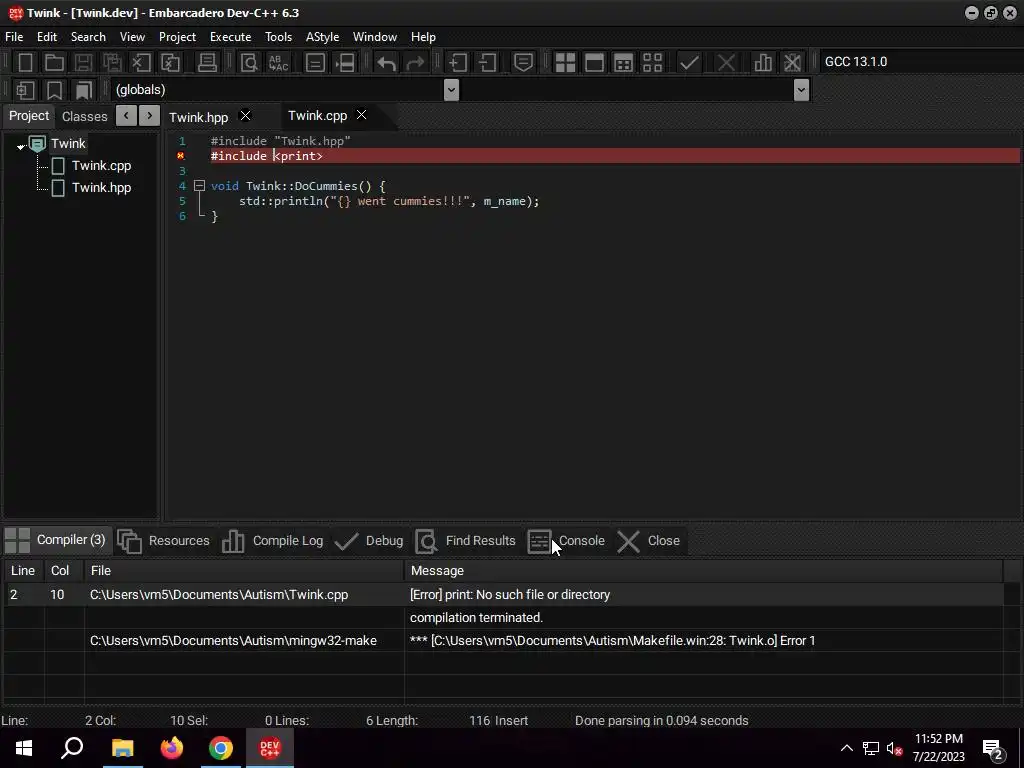The image size is (1024, 768).
Task: Click the Stop execution X toolbar icon
Action: [726, 62]
